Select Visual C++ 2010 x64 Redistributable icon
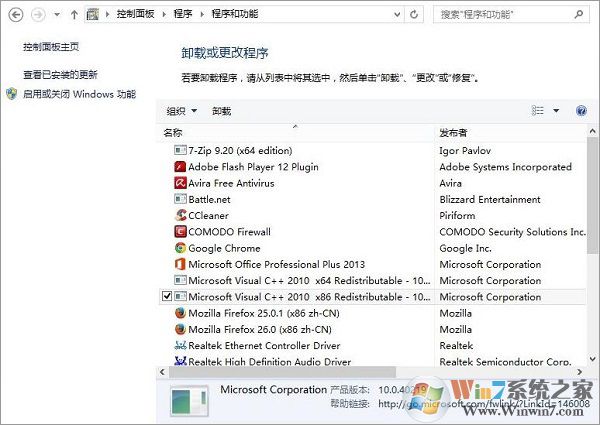The width and height of the screenshot is (600, 425). (180, 280)
